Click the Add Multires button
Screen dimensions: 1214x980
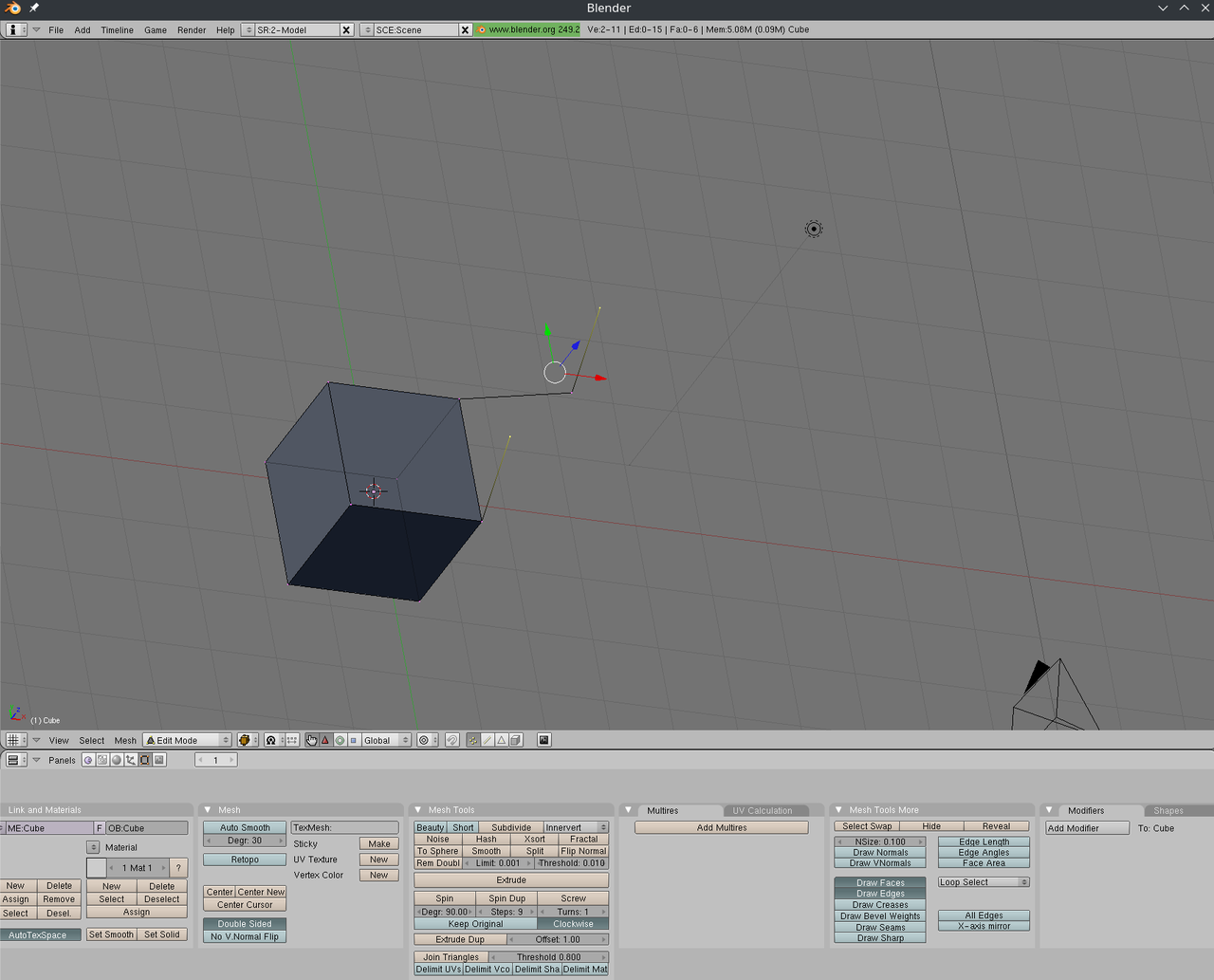722,827
